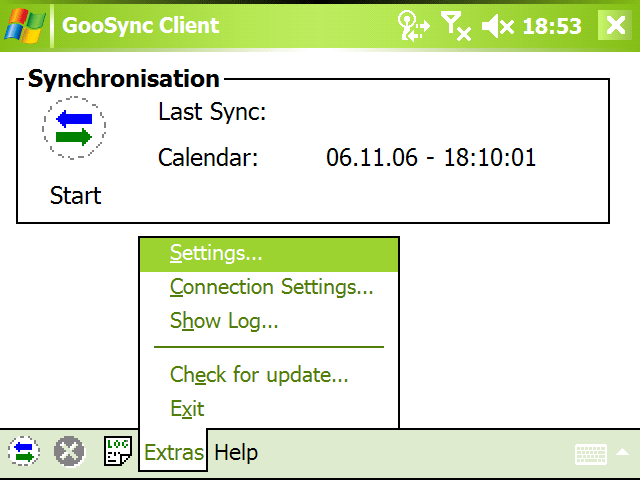This screenshot has width=640, height=480.
Task: Open the no-signal antenna status icon
Action: [456, 26]
